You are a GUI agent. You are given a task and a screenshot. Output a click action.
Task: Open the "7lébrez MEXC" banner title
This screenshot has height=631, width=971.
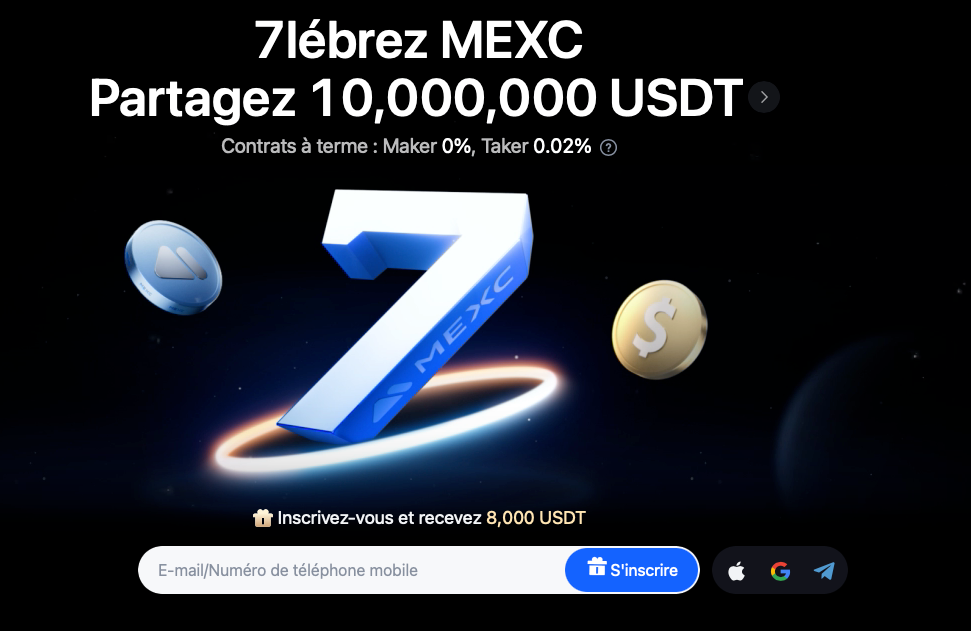[x=419, y=40]
